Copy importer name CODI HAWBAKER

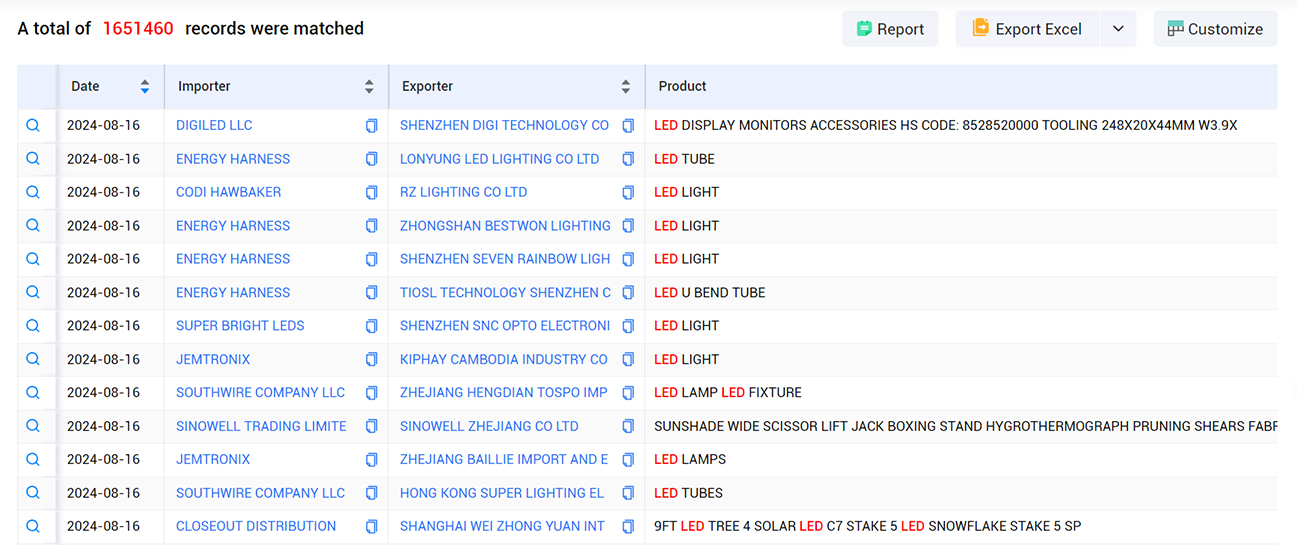(x=372, y=192)
